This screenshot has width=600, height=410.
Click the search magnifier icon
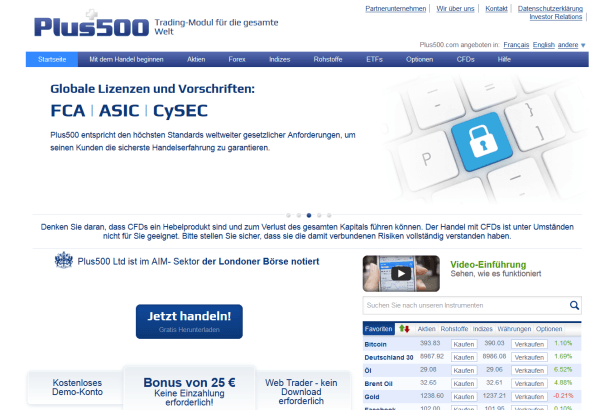pos(574,305)
